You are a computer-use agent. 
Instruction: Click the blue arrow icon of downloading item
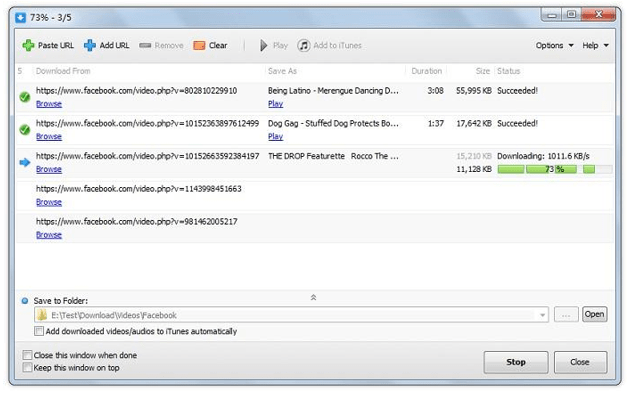point(25,162)
